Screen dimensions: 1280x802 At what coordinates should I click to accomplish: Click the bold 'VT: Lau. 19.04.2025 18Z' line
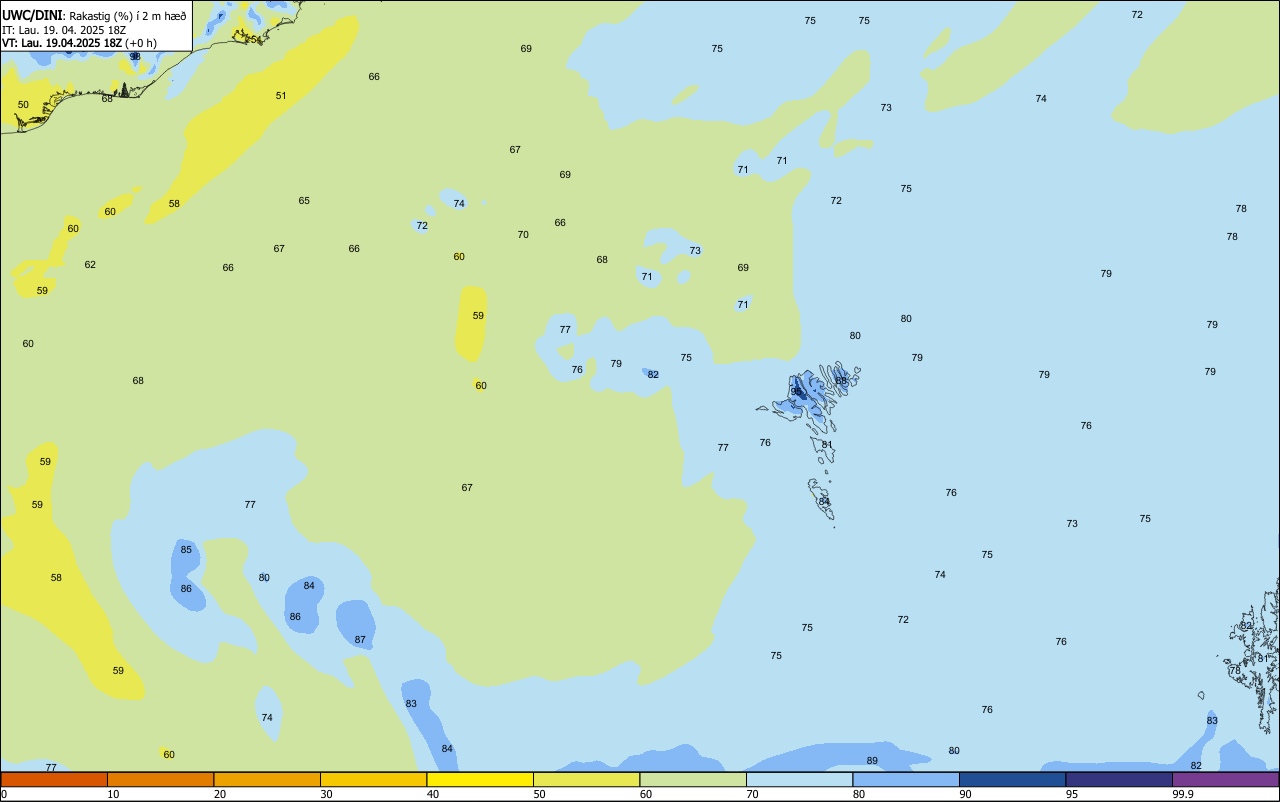click(62, 43)
